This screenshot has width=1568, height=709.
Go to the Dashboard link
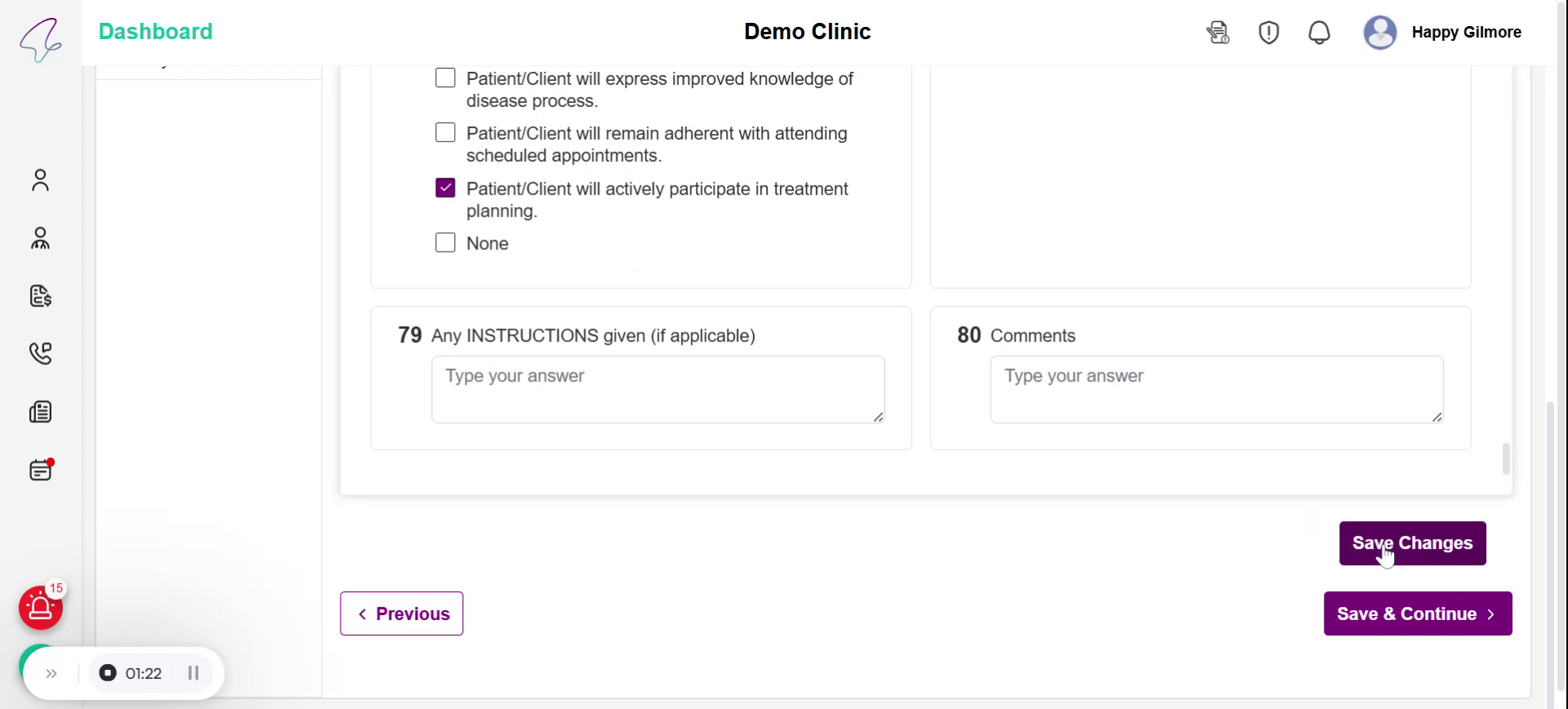(x=155, y=31)
